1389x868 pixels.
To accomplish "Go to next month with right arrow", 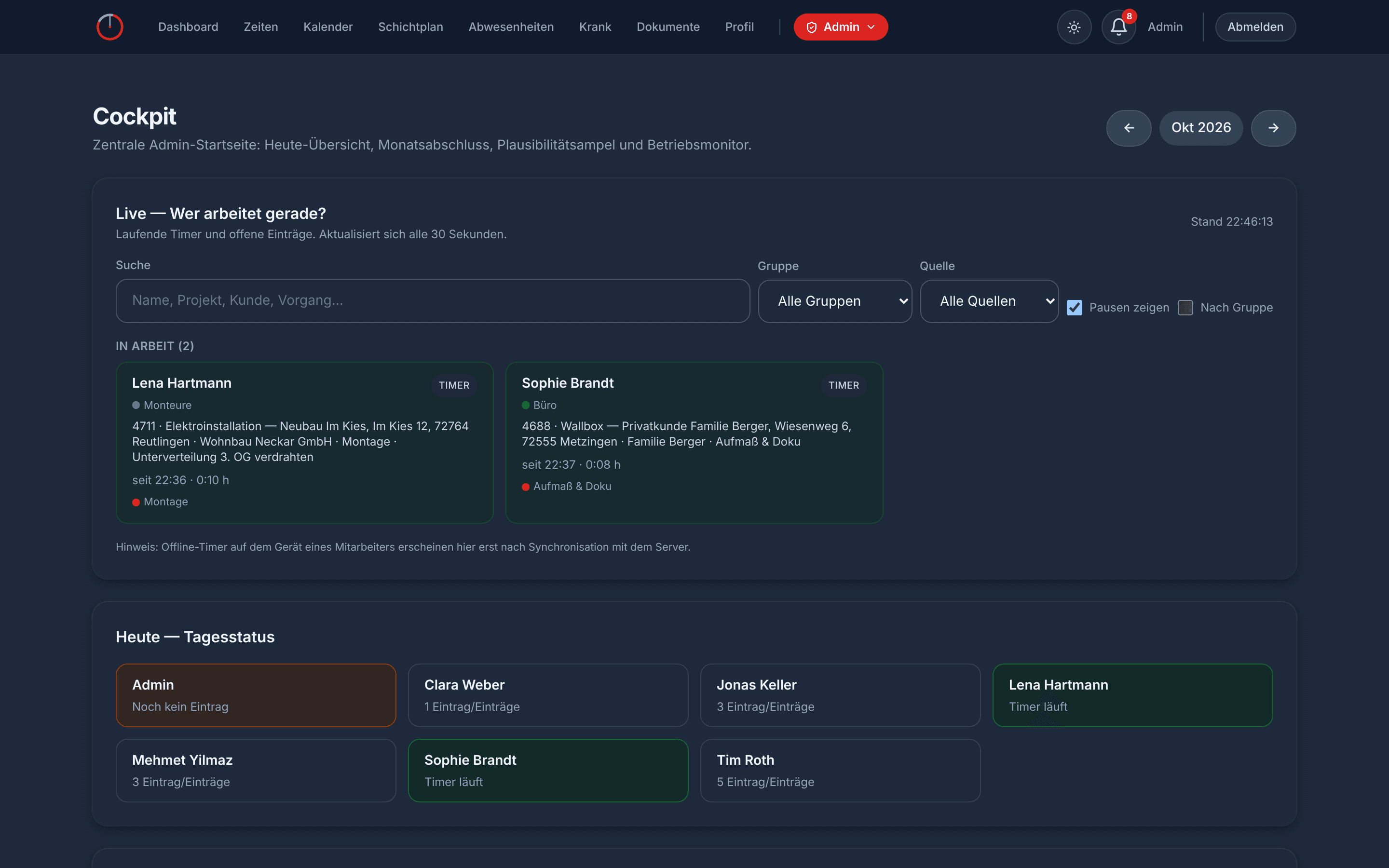I will (1273, 128).
